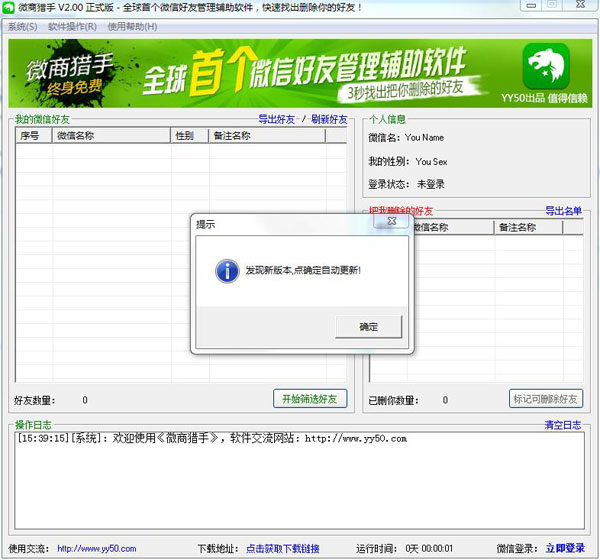This screenshot has height=560, width=600.
Task: Click the 备注名称 header in deleted friends list
Action: coord(528,227)
